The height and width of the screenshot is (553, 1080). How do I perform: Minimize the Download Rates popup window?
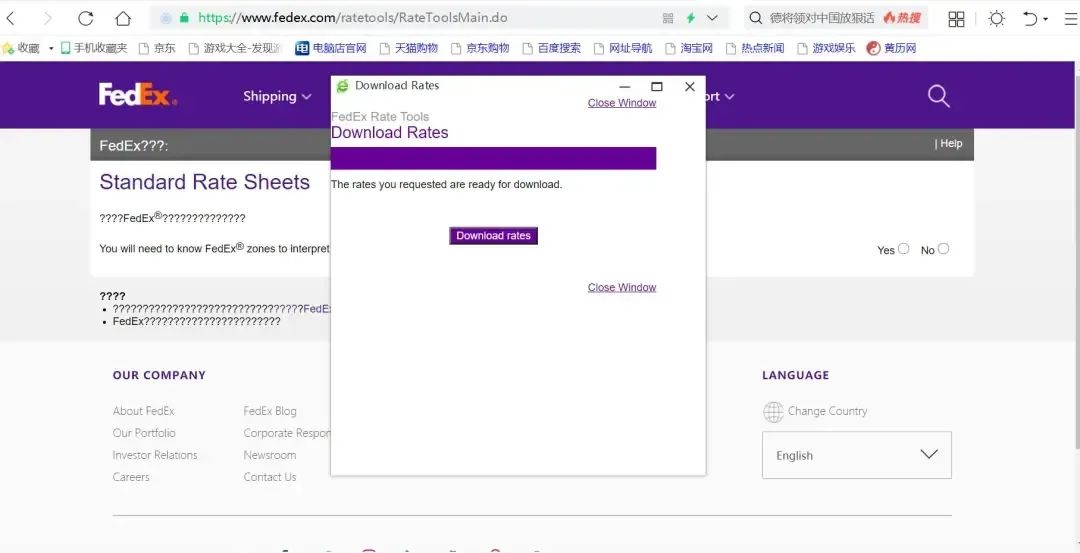[x=625, y=87]
